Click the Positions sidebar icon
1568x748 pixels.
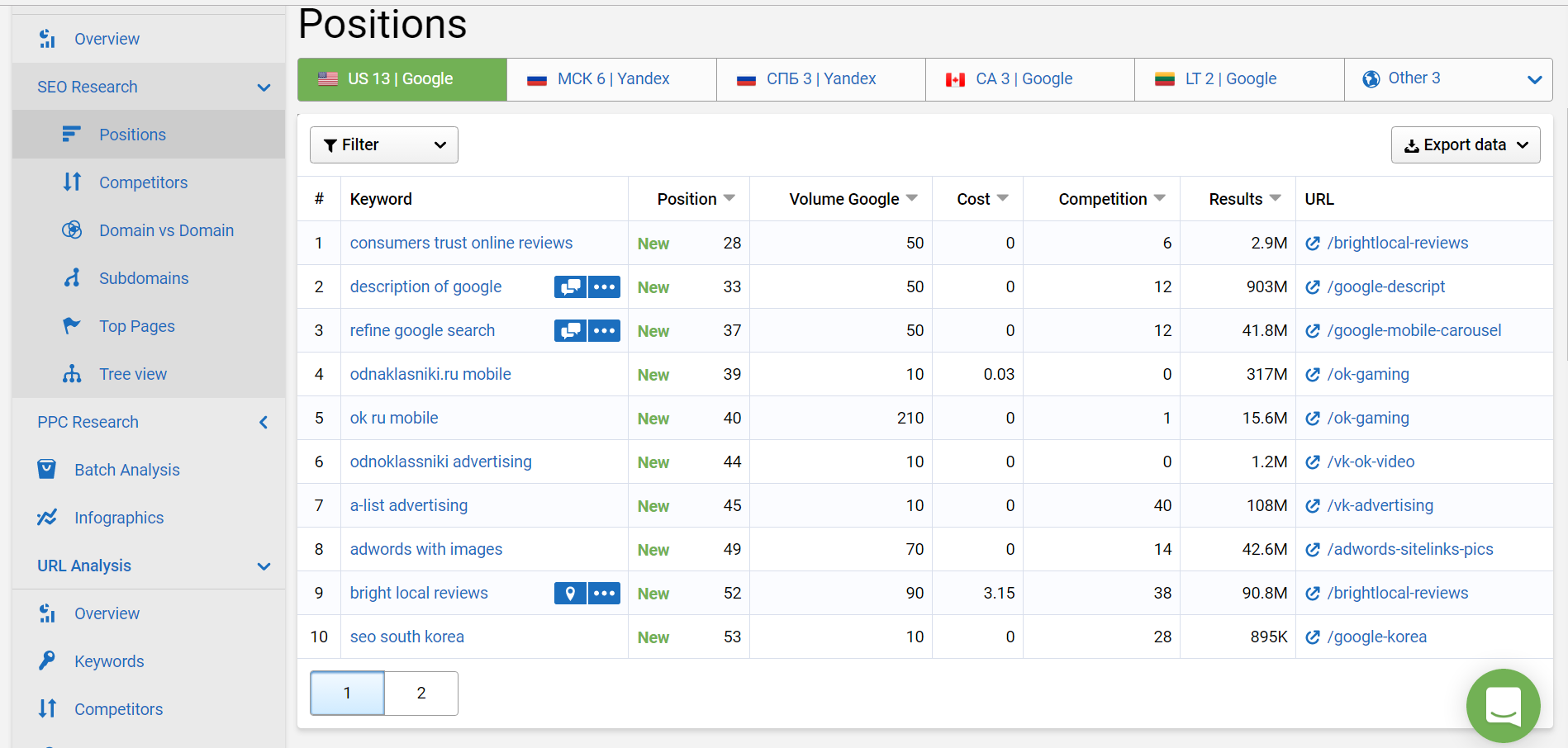(x=72, y=134)
